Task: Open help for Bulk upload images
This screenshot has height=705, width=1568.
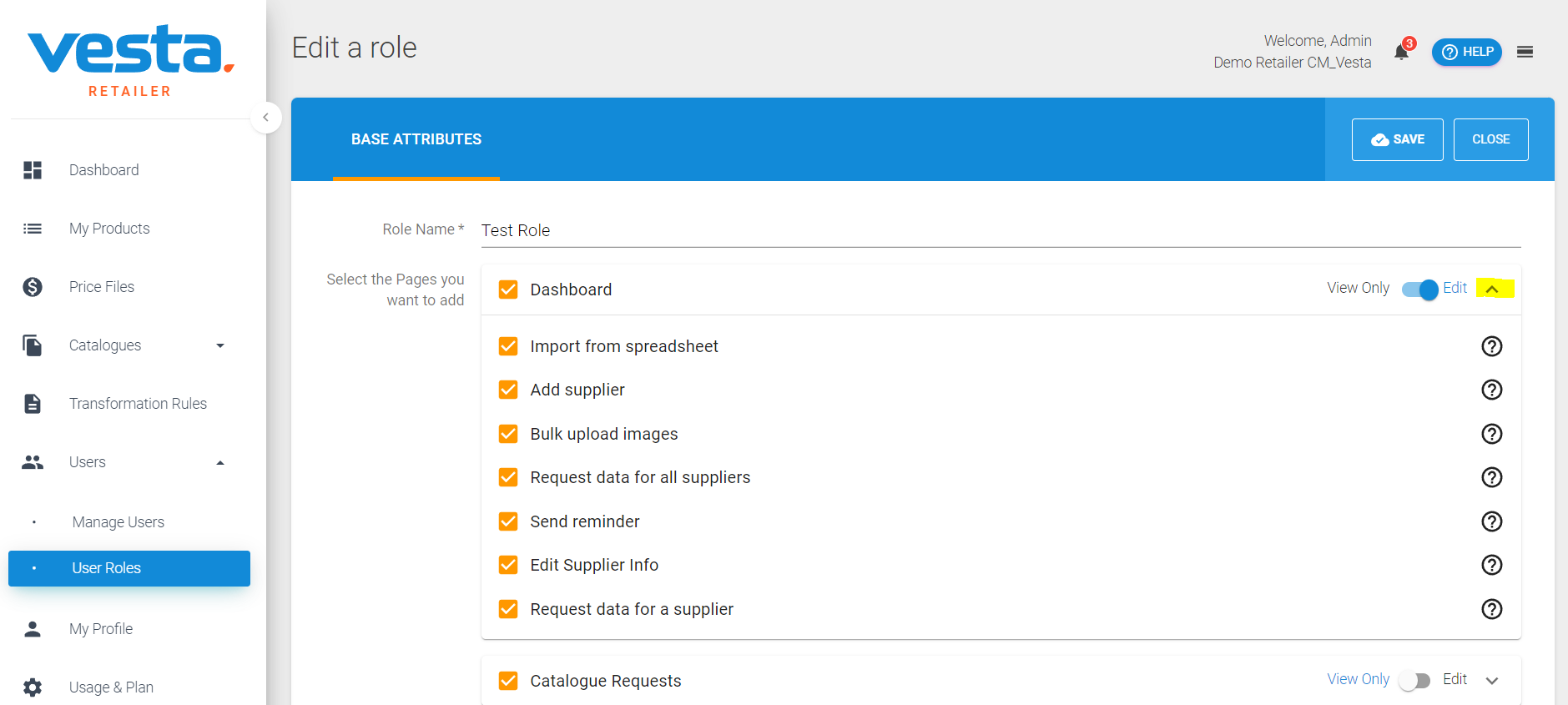Action: 1491,434
